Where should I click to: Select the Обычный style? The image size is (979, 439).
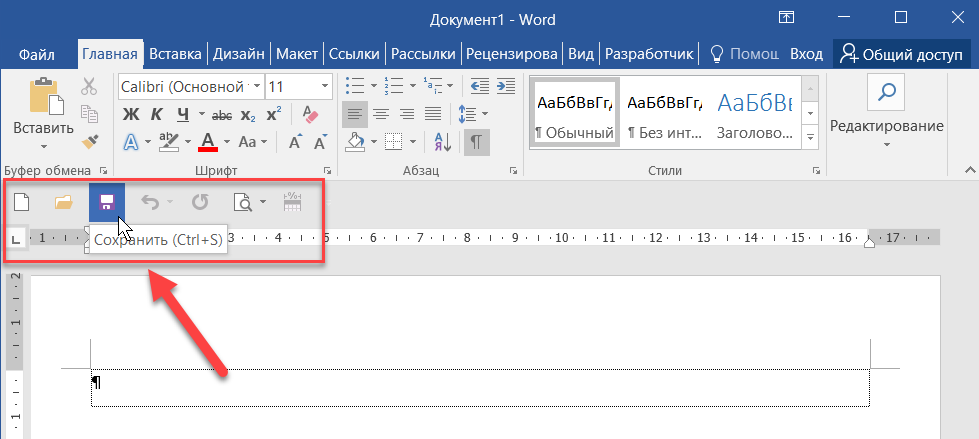coord(574,113)
